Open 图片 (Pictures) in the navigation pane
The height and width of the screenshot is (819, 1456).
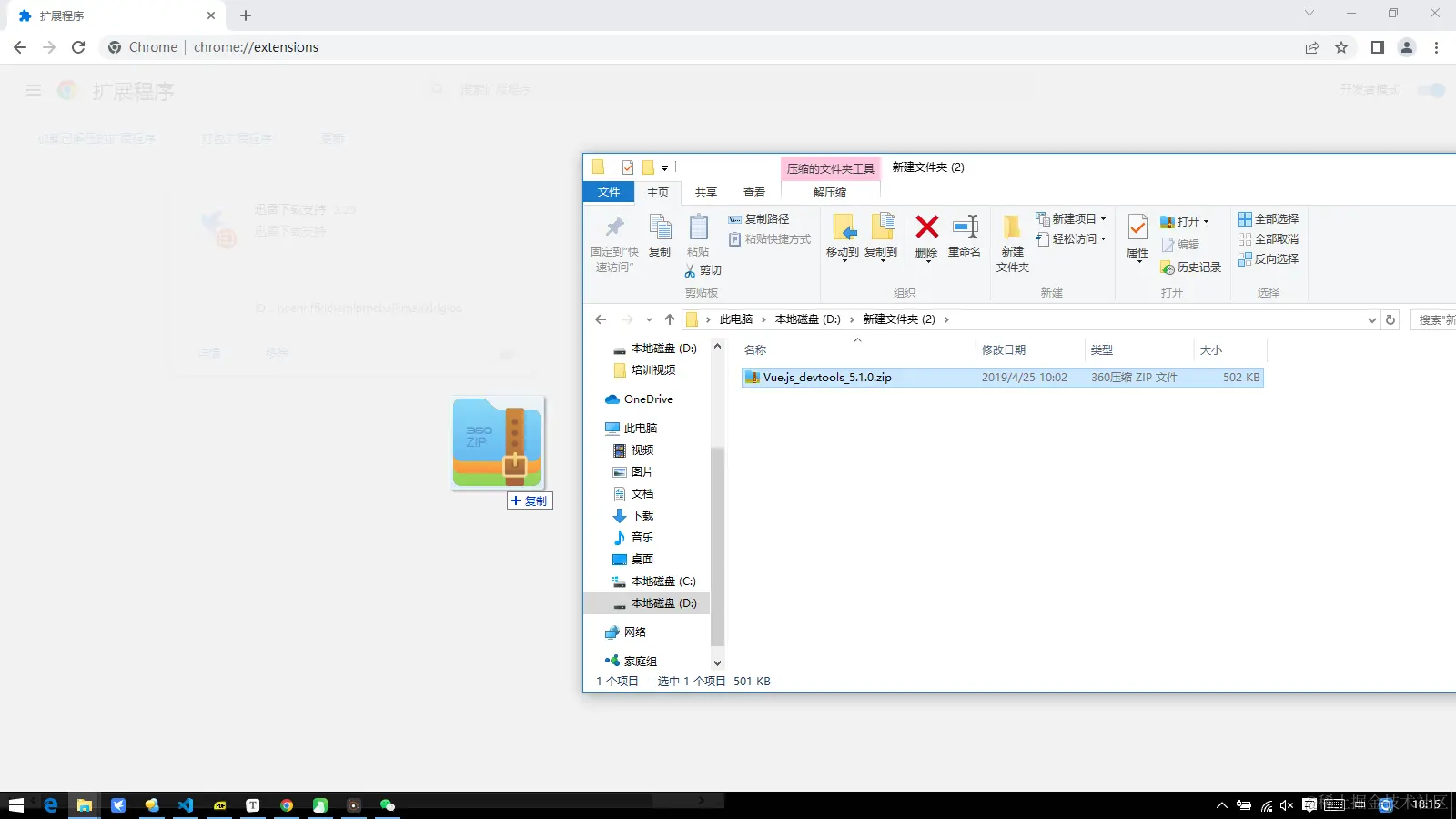coord(633,472)
